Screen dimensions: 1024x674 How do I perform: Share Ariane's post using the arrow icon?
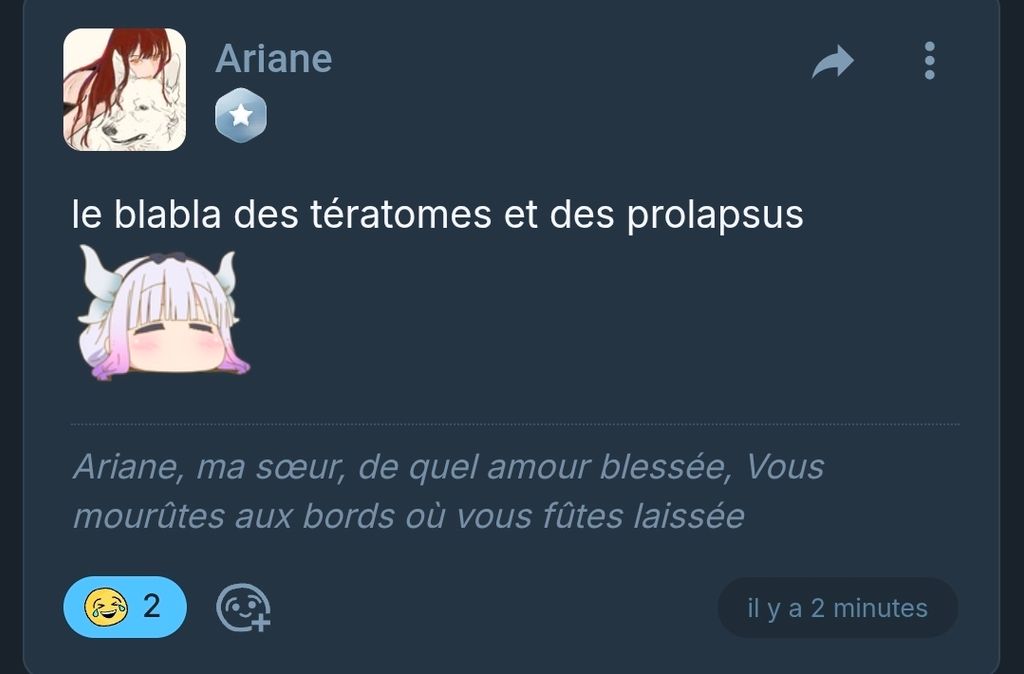click(833, 61)
